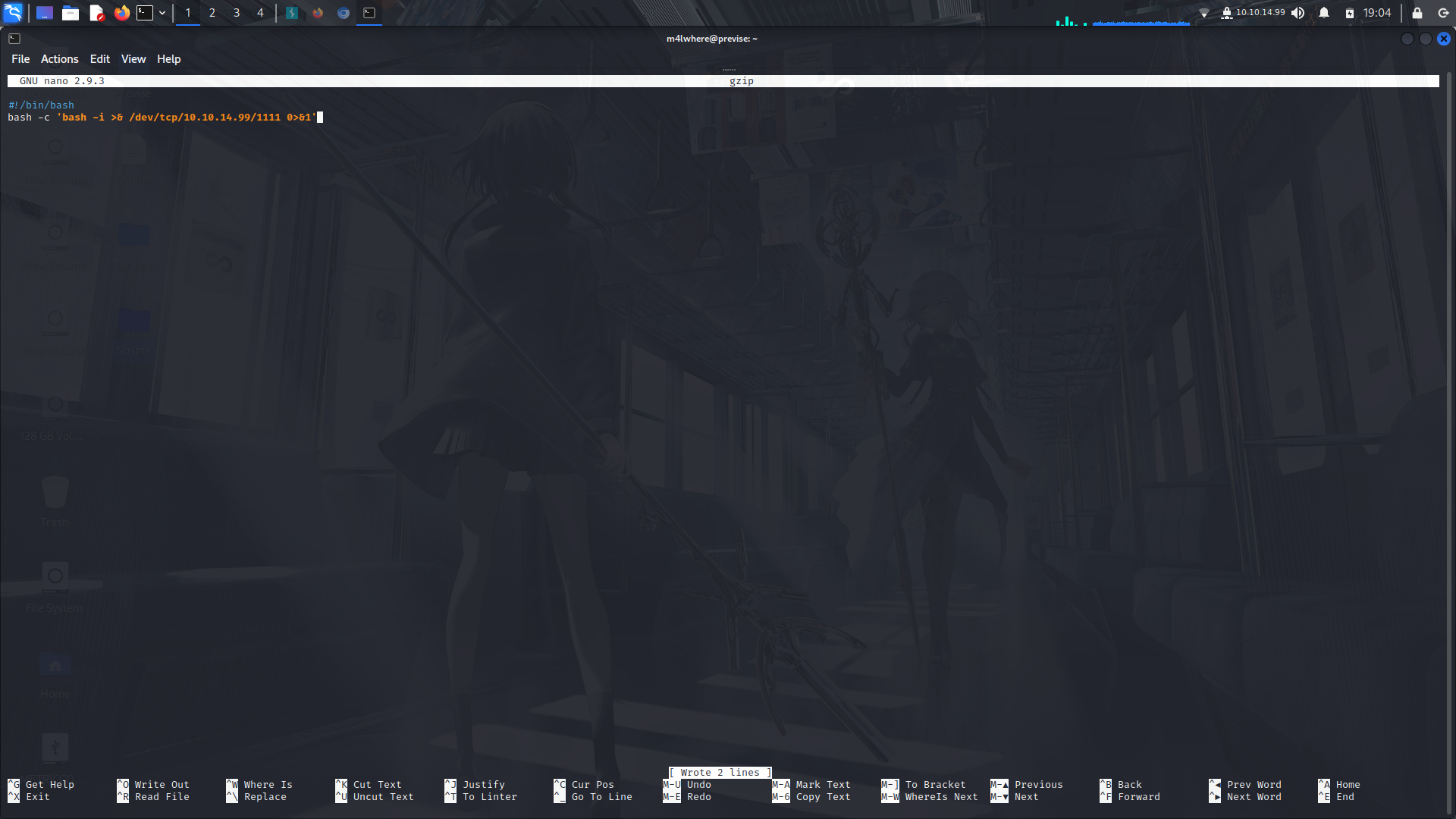The image size is (1456, 819).
Task: Click the clock showing 19:04
Action: [x=1376, y=13]
